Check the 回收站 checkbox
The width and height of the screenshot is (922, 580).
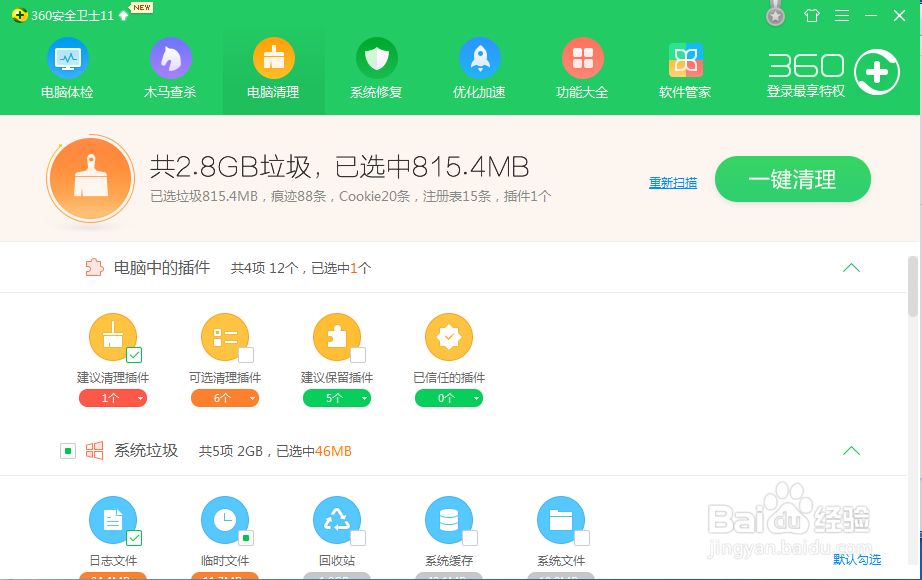358,538
